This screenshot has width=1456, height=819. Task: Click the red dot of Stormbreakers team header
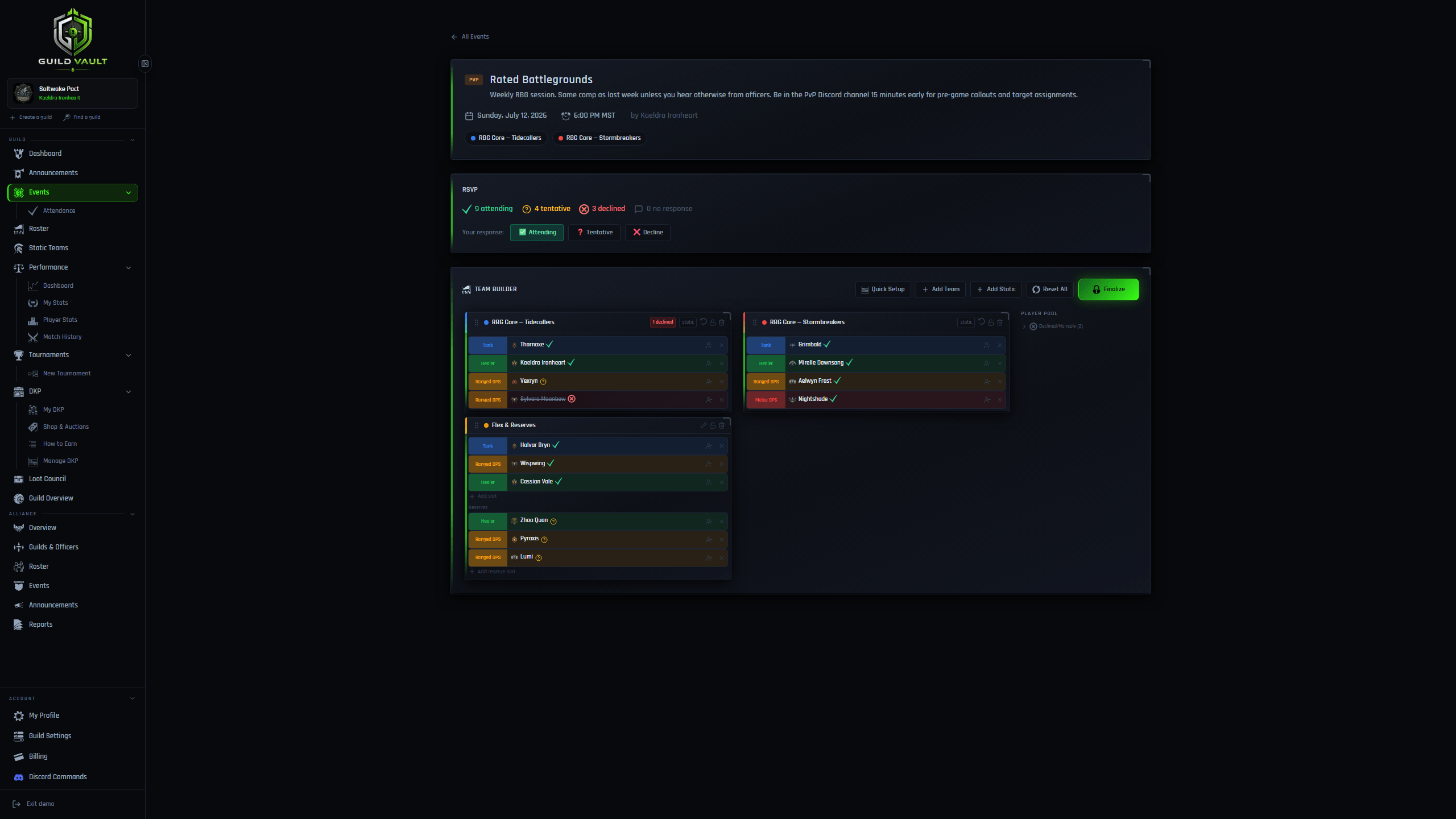tap(764, 322)
